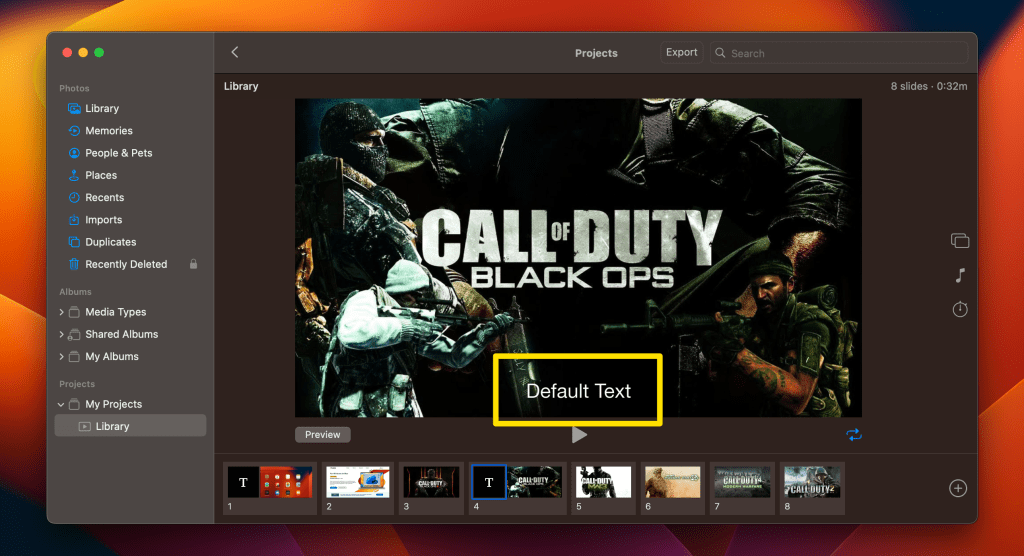Click the lock icon beside Recently Deleted
Image resolution: width=1024 pixels, height=556 pixels.
point(193,264)
